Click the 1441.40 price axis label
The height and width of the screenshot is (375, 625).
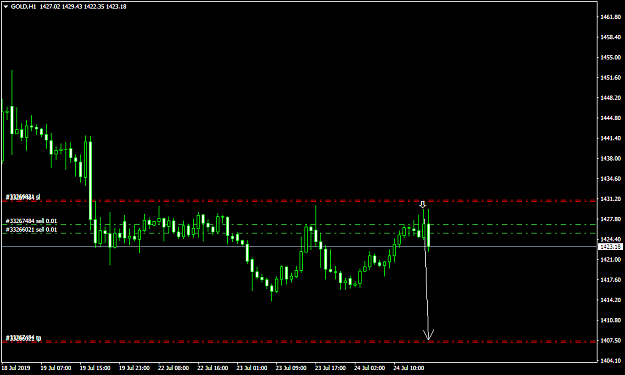point(610,138)
